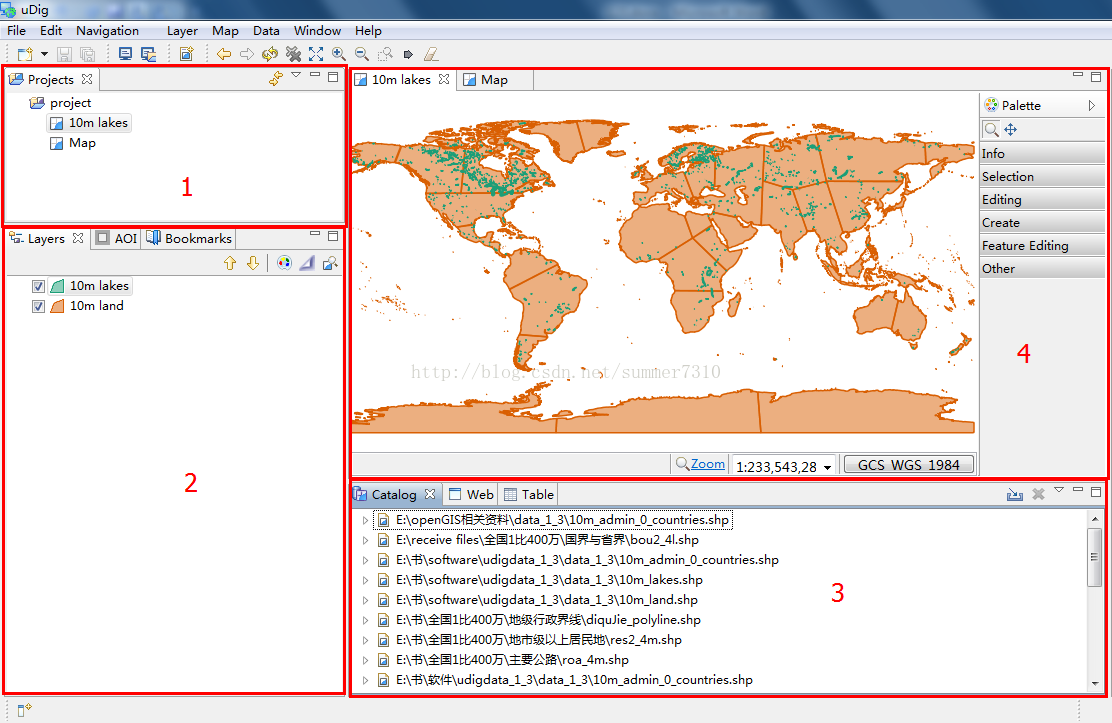Select the 10m lakes layer row
Screen dimensions: 1112x723
pos(90,286)
